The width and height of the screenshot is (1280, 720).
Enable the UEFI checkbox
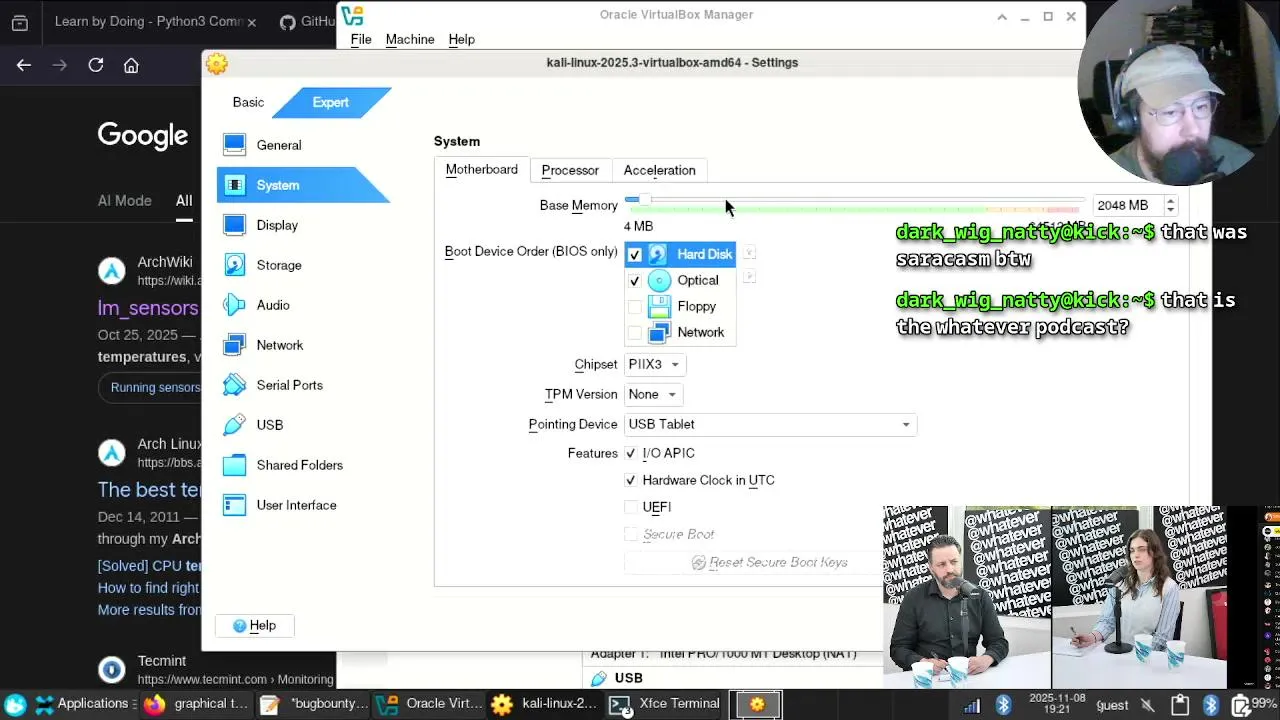[x=631, y=507]
